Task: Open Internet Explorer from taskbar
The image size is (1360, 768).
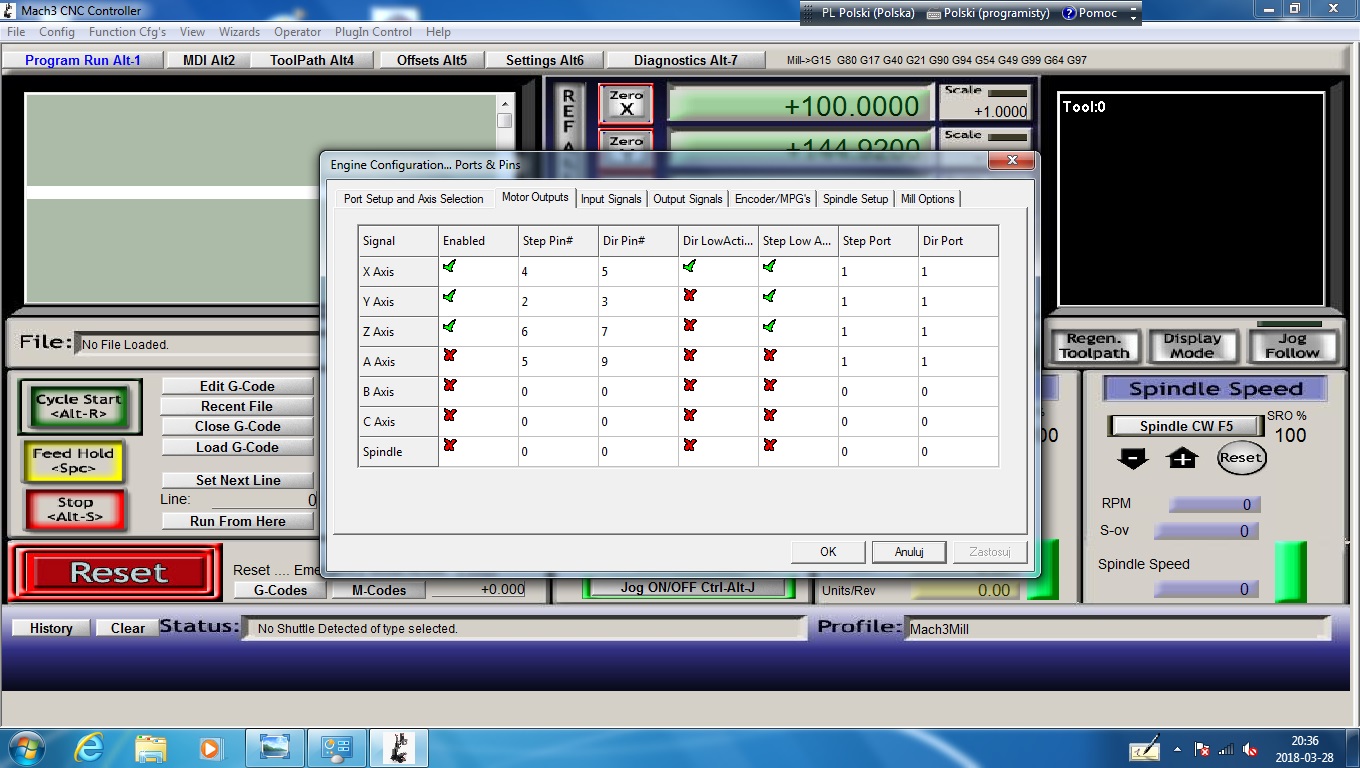Action: (x=89, y=747)
